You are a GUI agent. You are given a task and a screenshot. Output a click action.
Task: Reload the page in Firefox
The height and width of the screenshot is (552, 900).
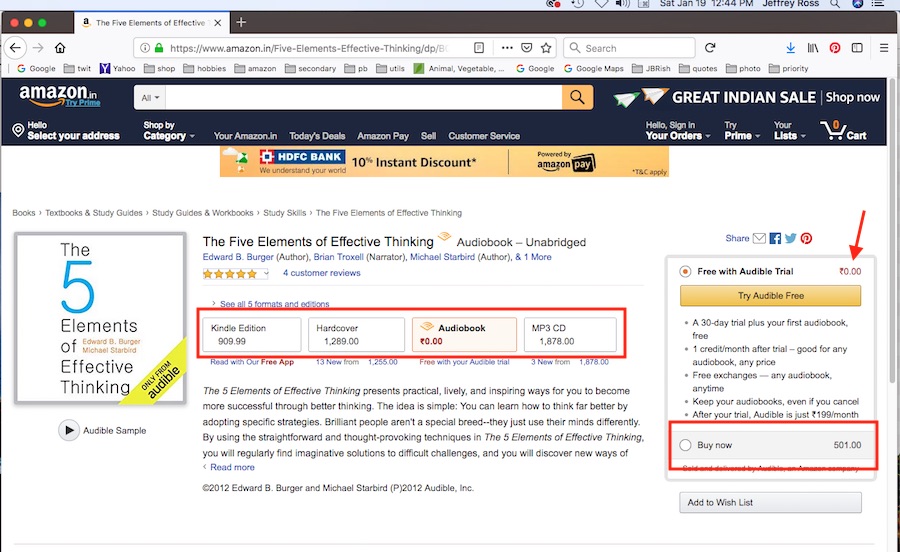click(x=710, y=47)
